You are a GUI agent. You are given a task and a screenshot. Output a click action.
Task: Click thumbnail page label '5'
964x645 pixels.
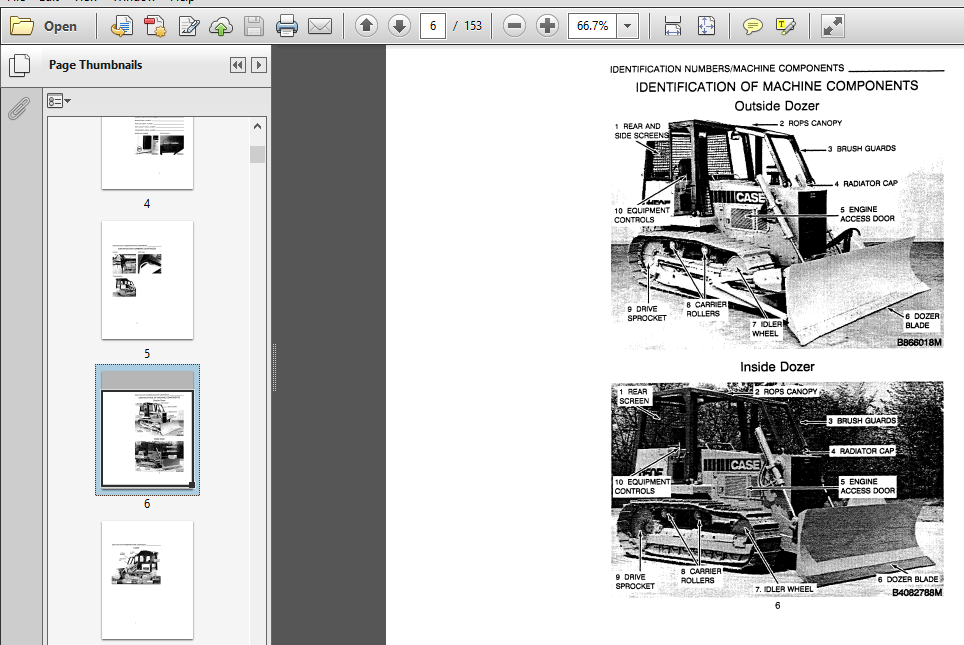click(x=147, y=354)
